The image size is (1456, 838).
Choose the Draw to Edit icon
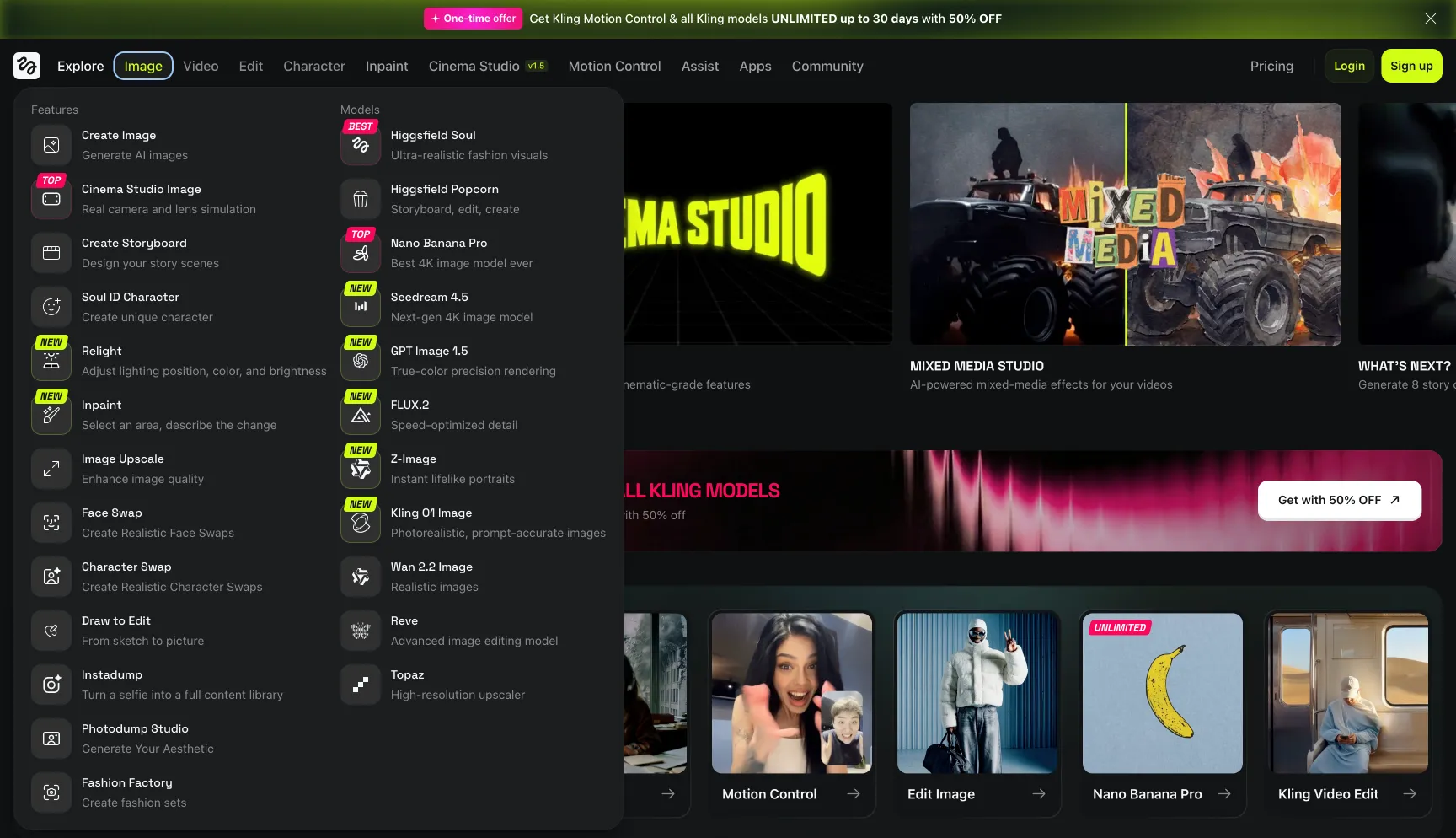(x=51, y=631)
